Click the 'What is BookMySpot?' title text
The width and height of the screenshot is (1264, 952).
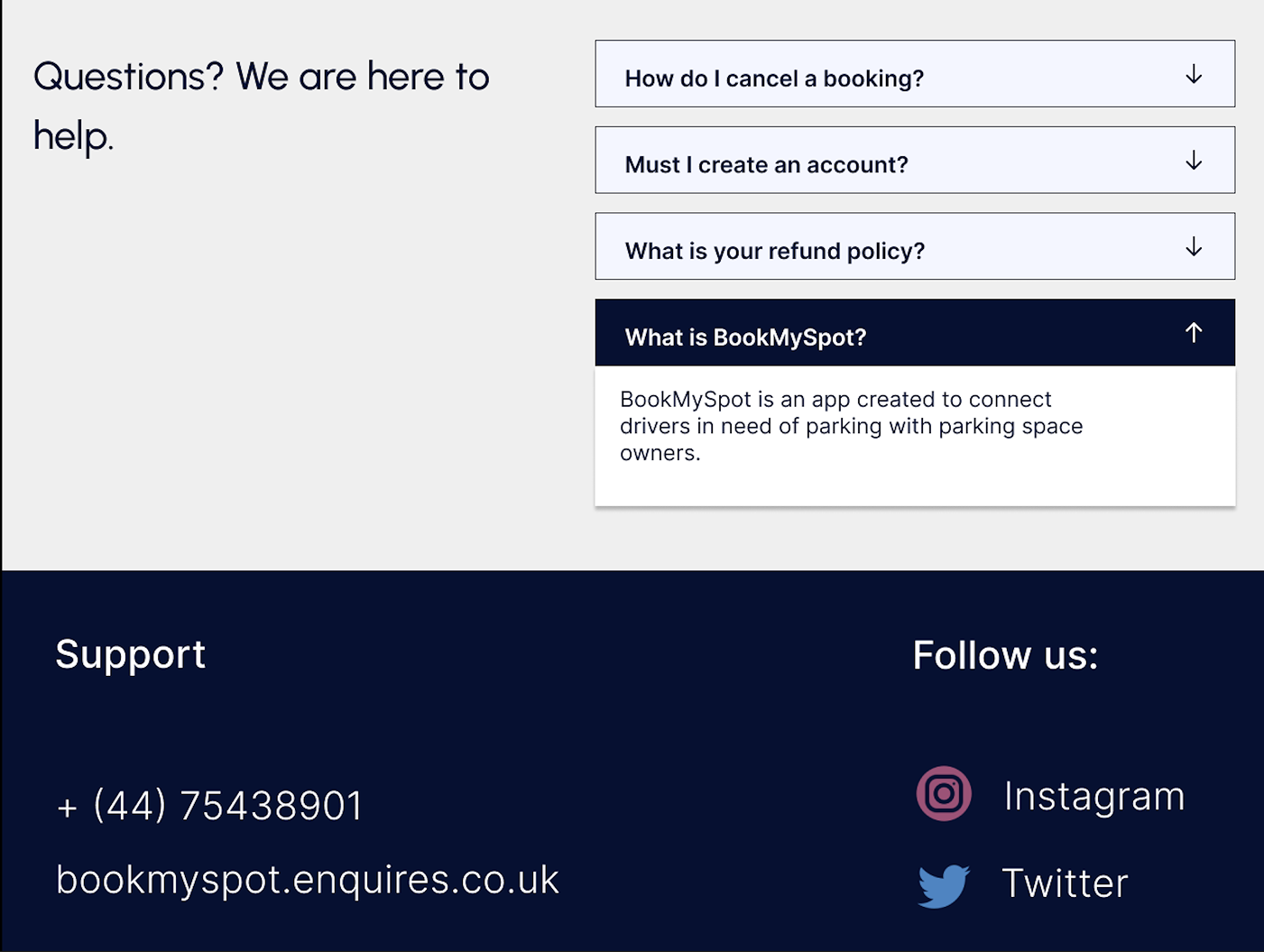pyautogui.click(x=745, y=336)
